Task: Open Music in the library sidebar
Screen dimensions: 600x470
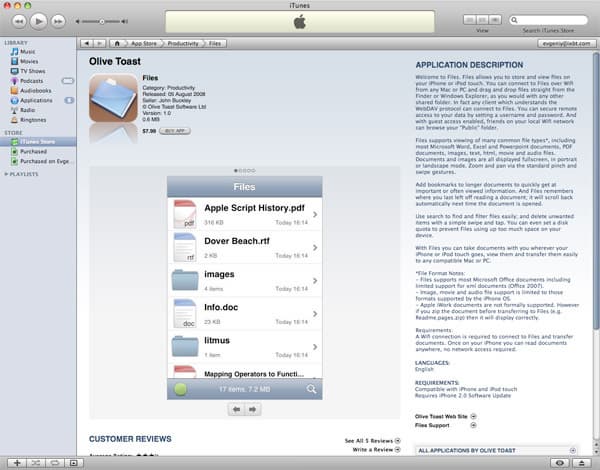Action: tap(28, 52)
